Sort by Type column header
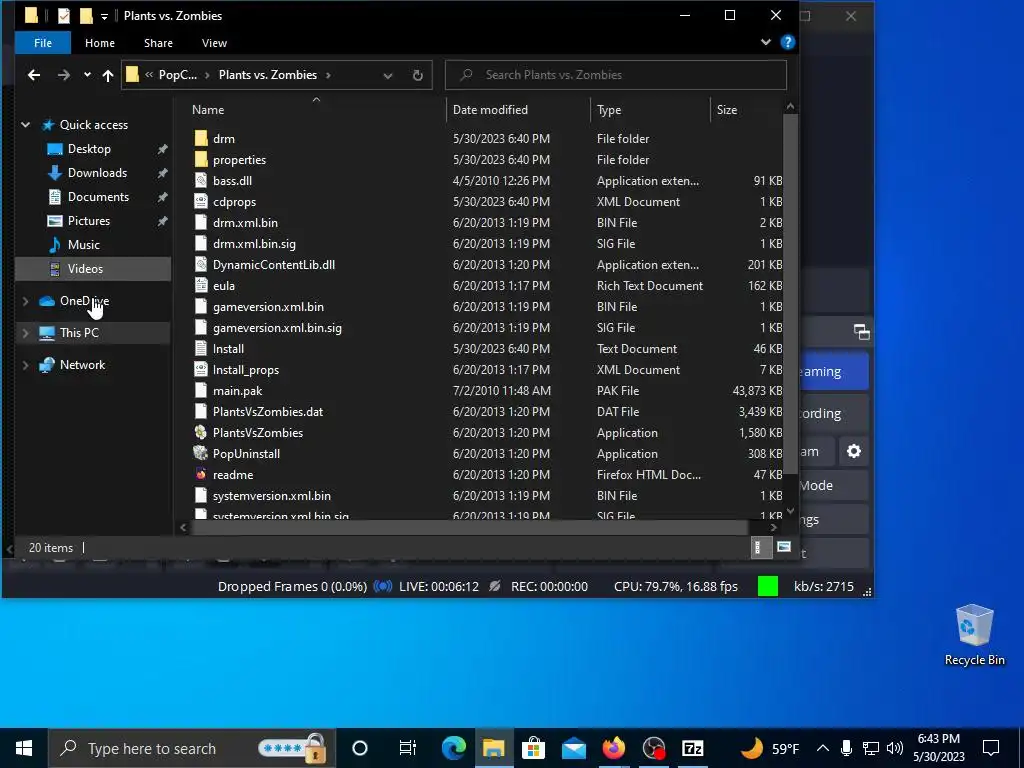The image size is (1024, 768). [650, 110]
